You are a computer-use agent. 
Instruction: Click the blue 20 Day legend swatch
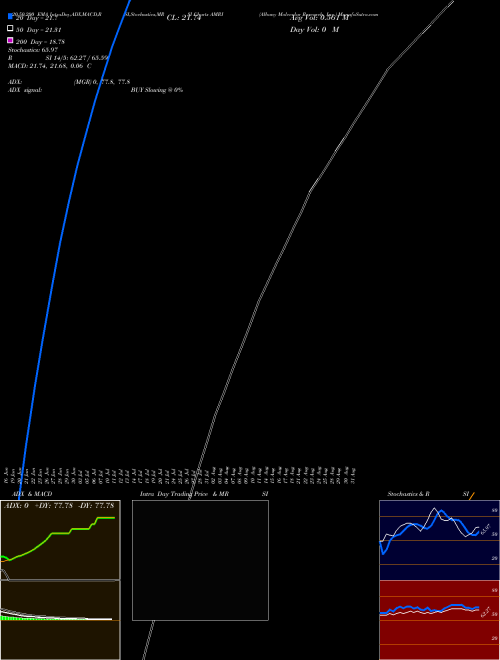point(10,16)
